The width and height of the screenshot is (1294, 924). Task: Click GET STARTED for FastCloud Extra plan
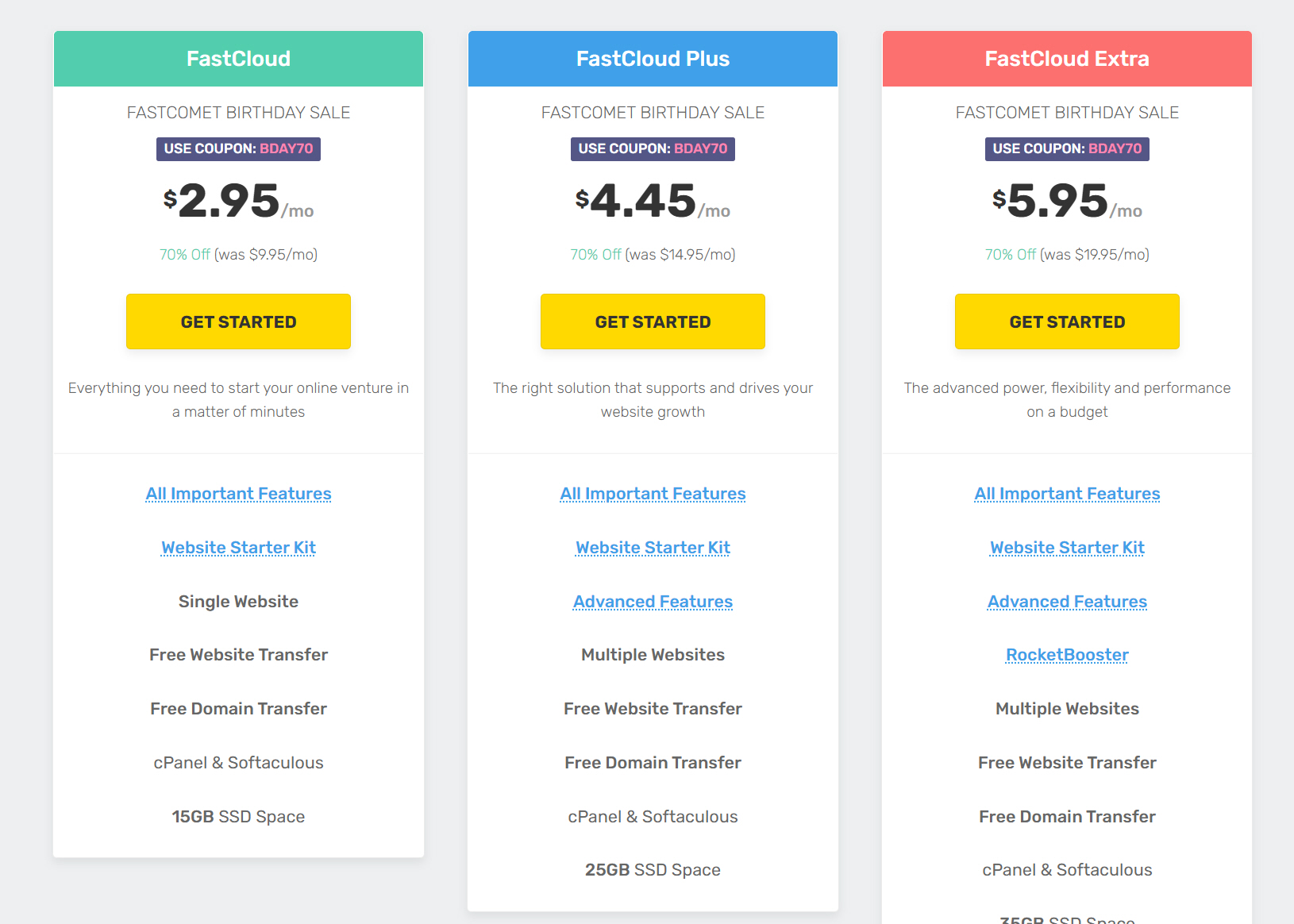pyautogui.click(x=1067, y=321)
